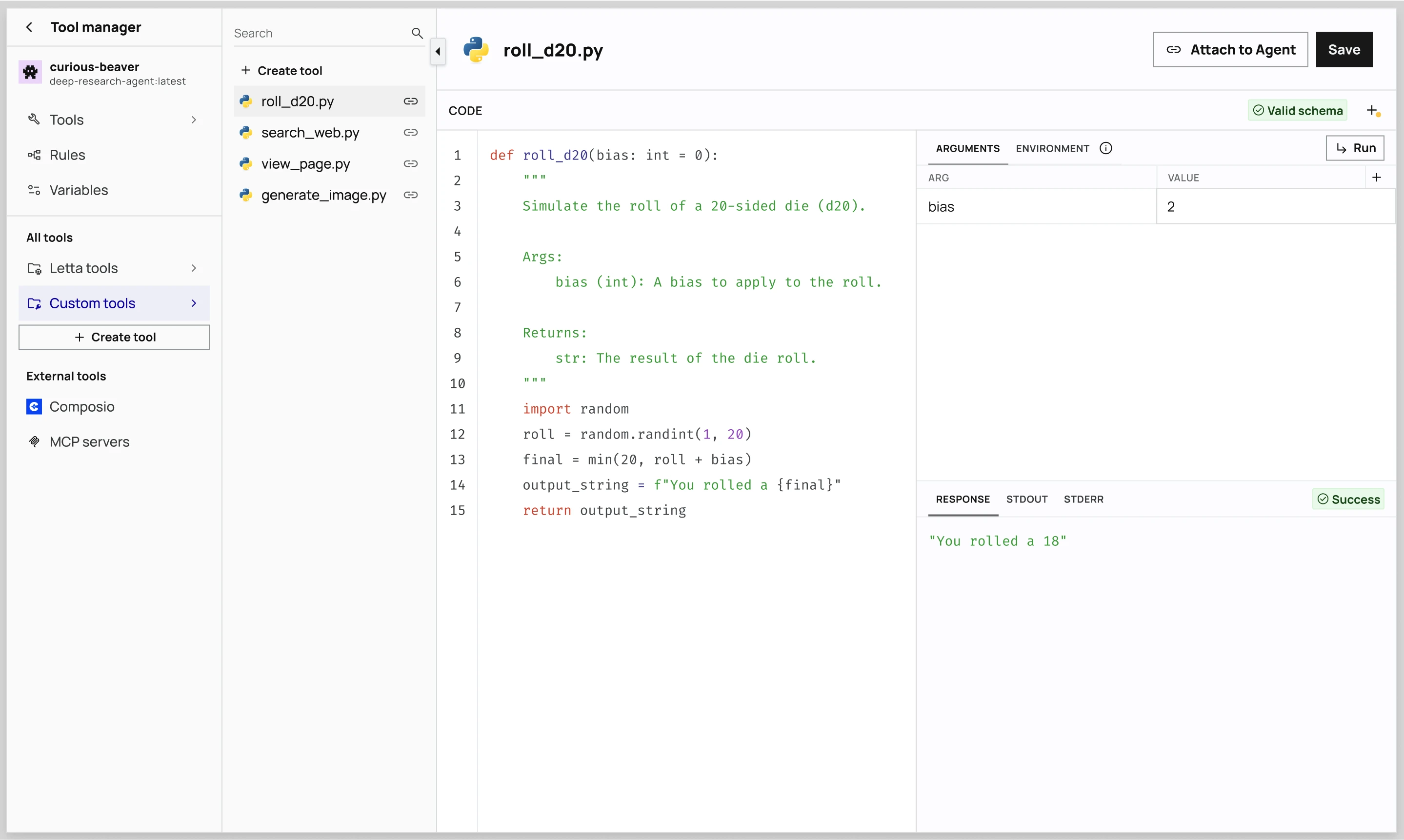The height and width of the screenshot is (840, 1404).
Task: Click the Environment info icon
Action: pyautogui.click(x=1105, y=148)
